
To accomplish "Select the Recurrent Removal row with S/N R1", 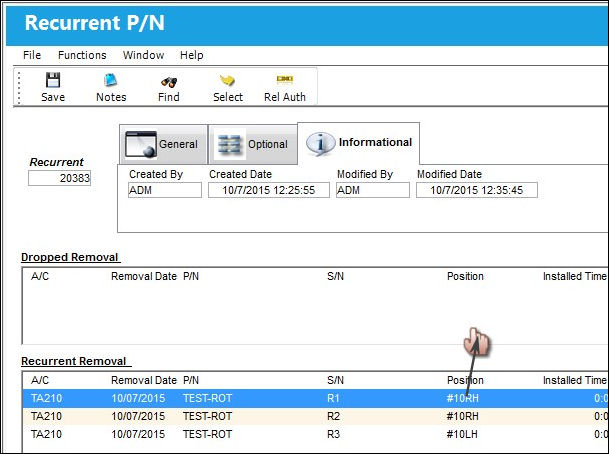I will [315, 398].
